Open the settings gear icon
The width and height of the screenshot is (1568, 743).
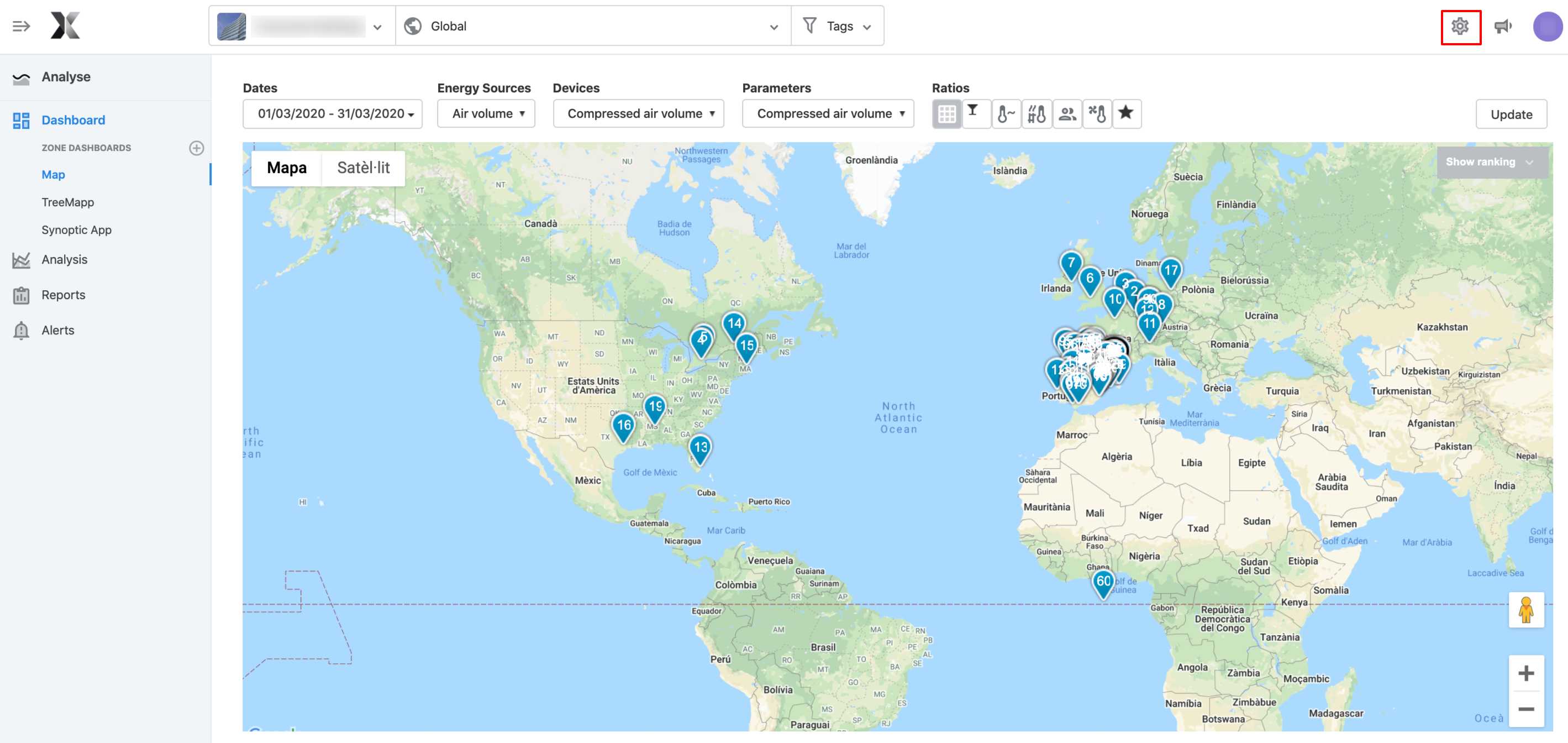coord(1460,27)
